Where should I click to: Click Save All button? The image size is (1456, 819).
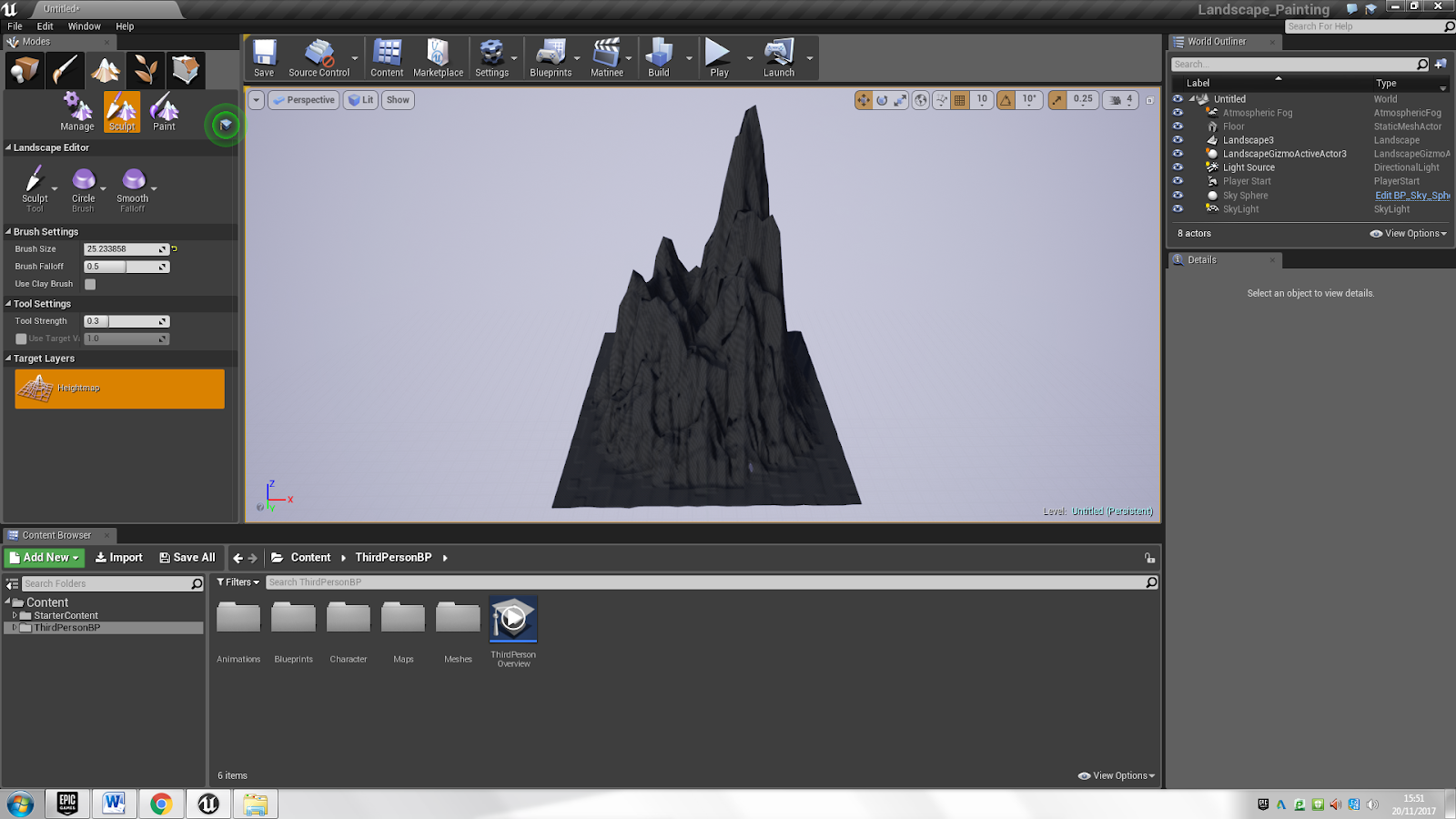point(187,558)
